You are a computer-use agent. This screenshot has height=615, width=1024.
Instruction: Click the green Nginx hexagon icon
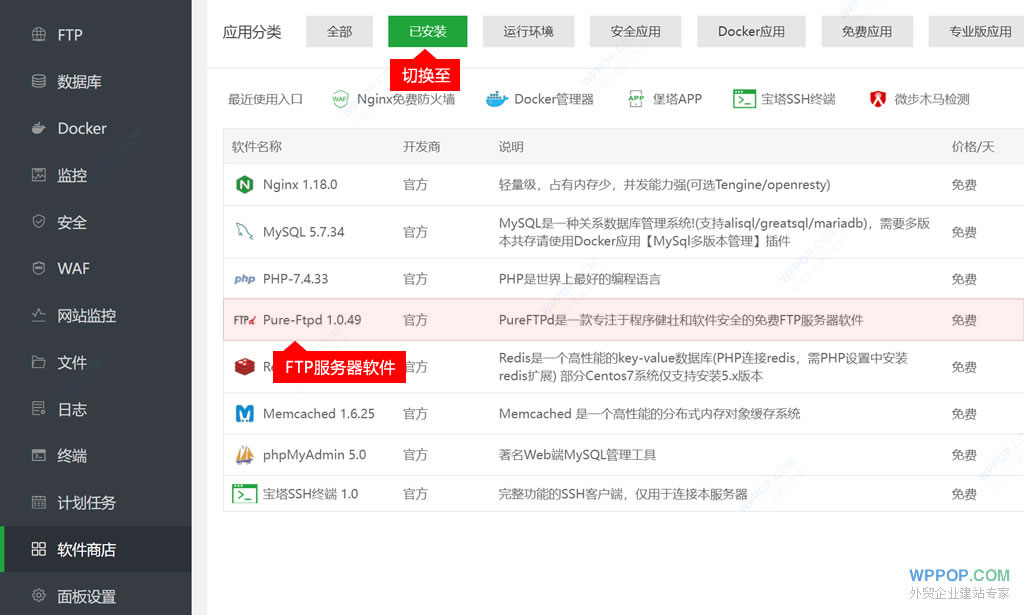(x=244, y=185)
